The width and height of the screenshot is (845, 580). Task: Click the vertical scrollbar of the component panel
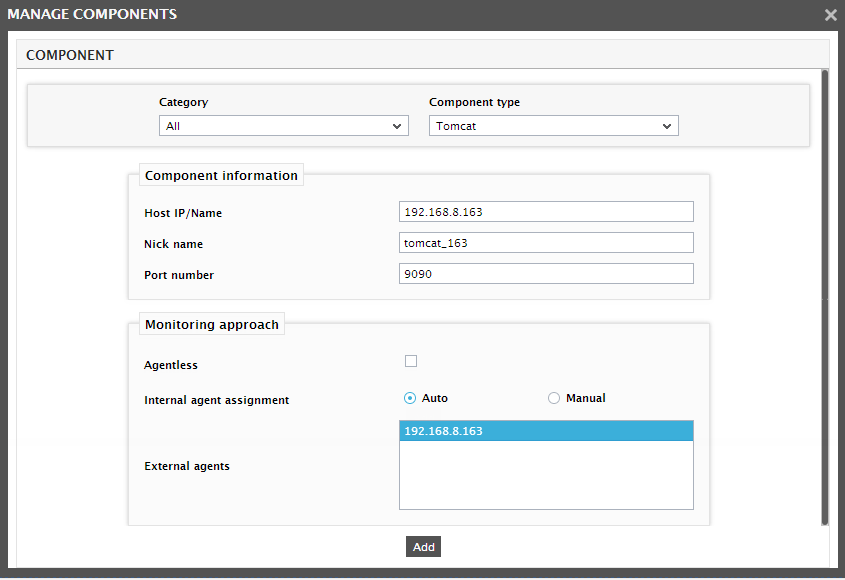click(825, 297)
